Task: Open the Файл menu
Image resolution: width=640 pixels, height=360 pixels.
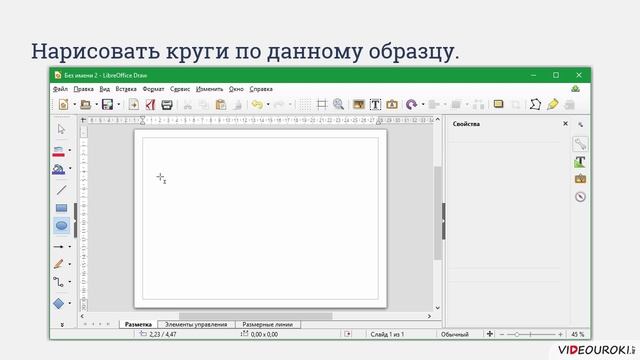Action: pyautogui.click(x=60, y=89)
